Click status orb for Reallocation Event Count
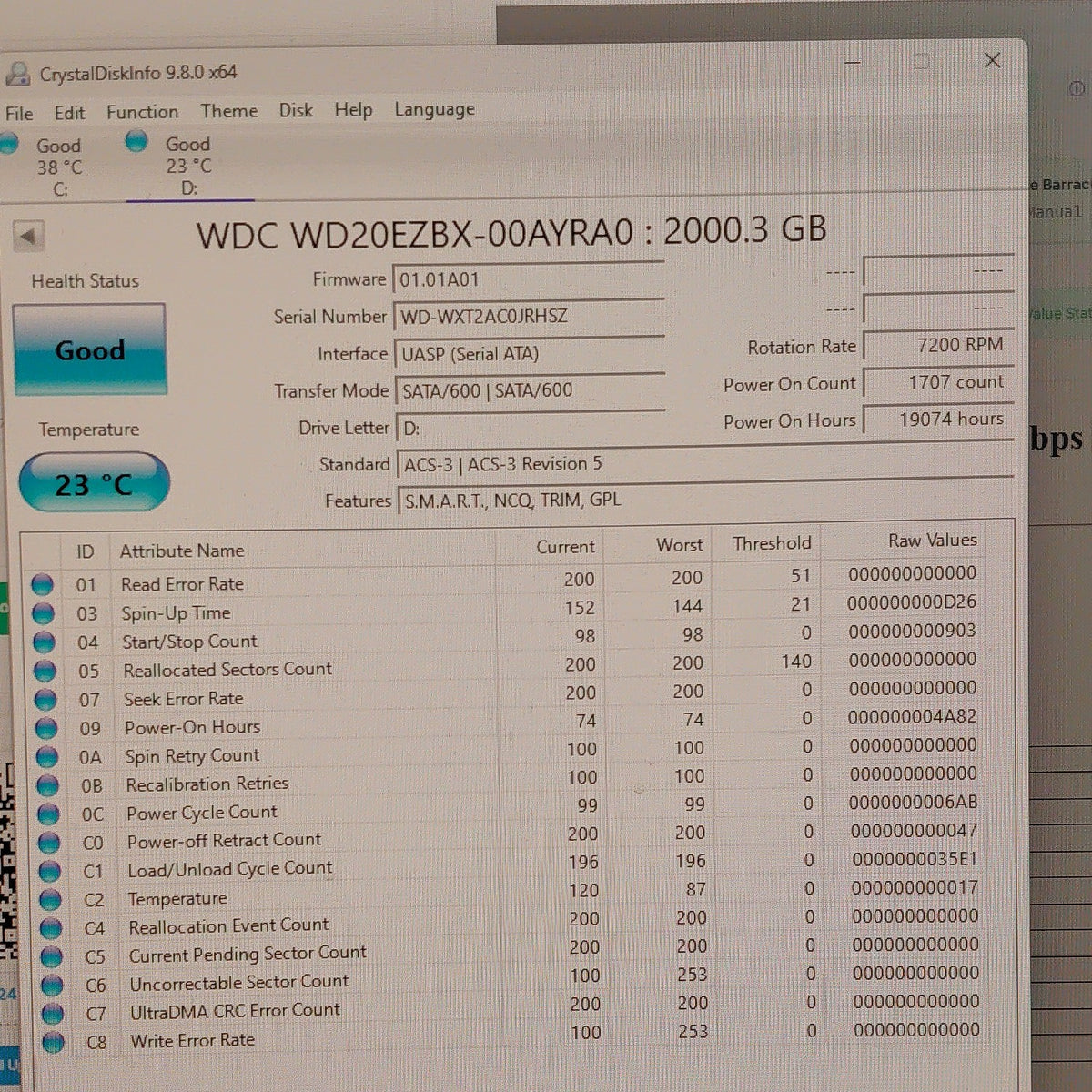This screenshot has height=1092, width=1092. click(x=52, y=928)
